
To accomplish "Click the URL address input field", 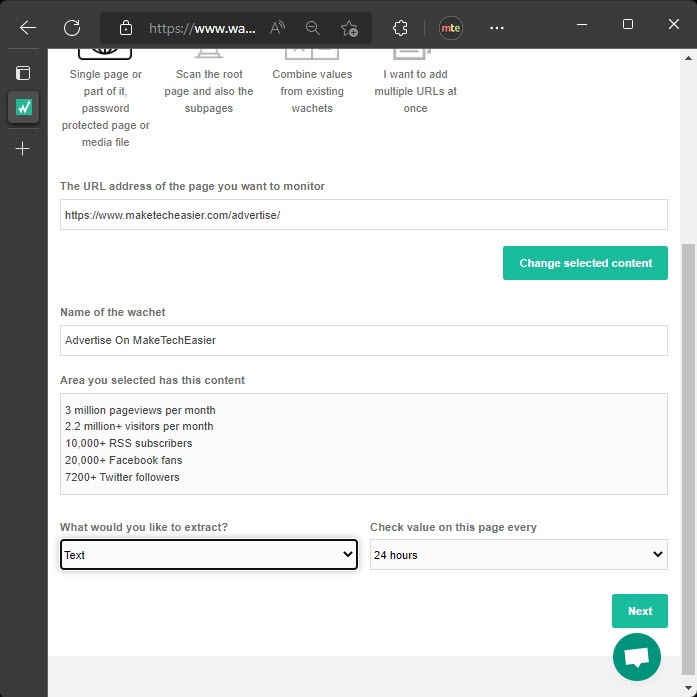I will (364, 215).
